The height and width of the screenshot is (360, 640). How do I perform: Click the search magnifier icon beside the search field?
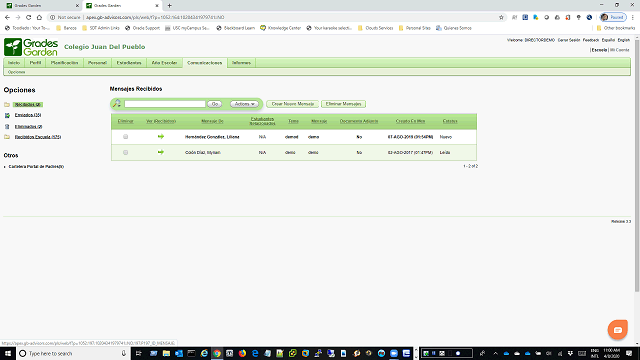(117, 104)
